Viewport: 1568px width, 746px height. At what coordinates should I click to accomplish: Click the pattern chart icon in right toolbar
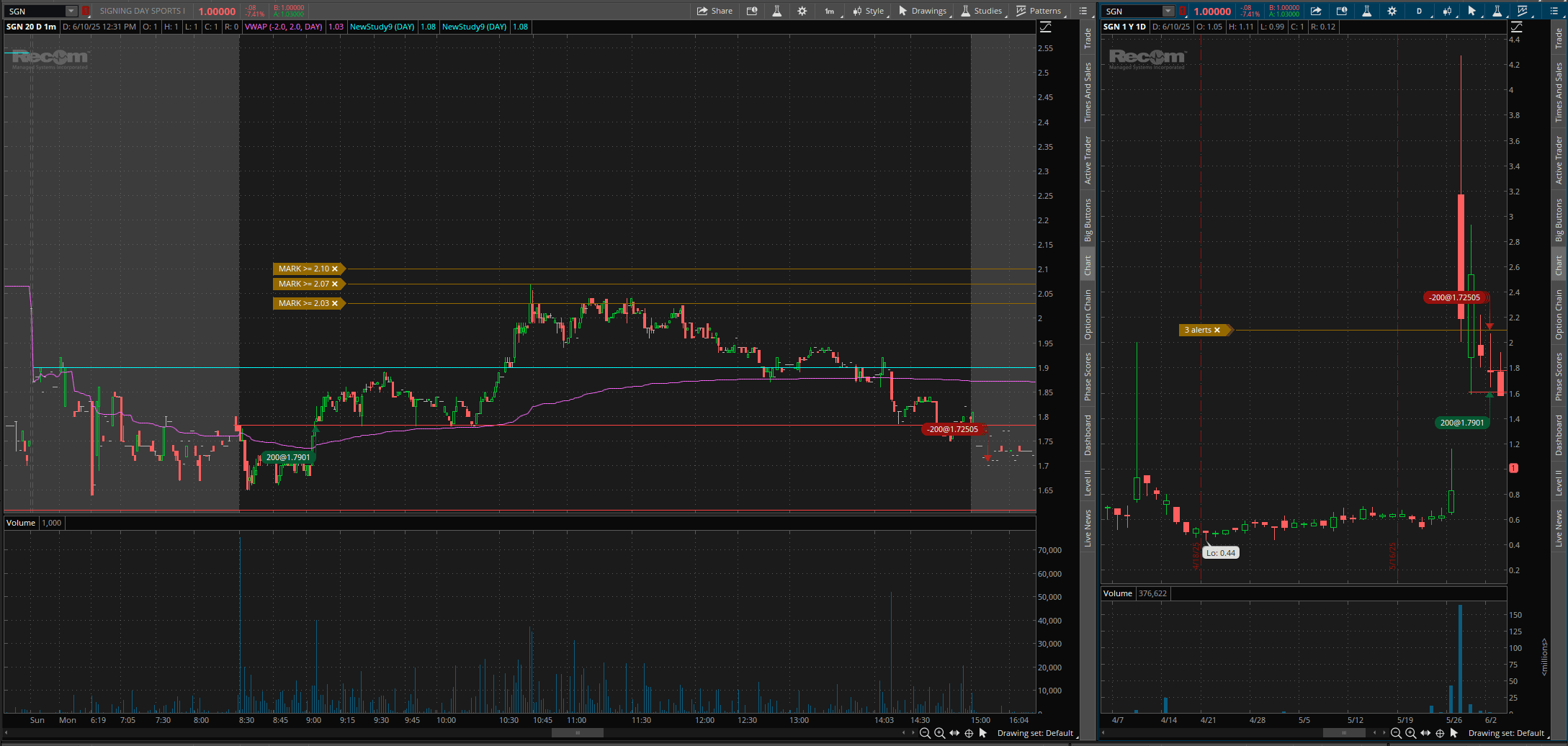[x=1523, y=11]
